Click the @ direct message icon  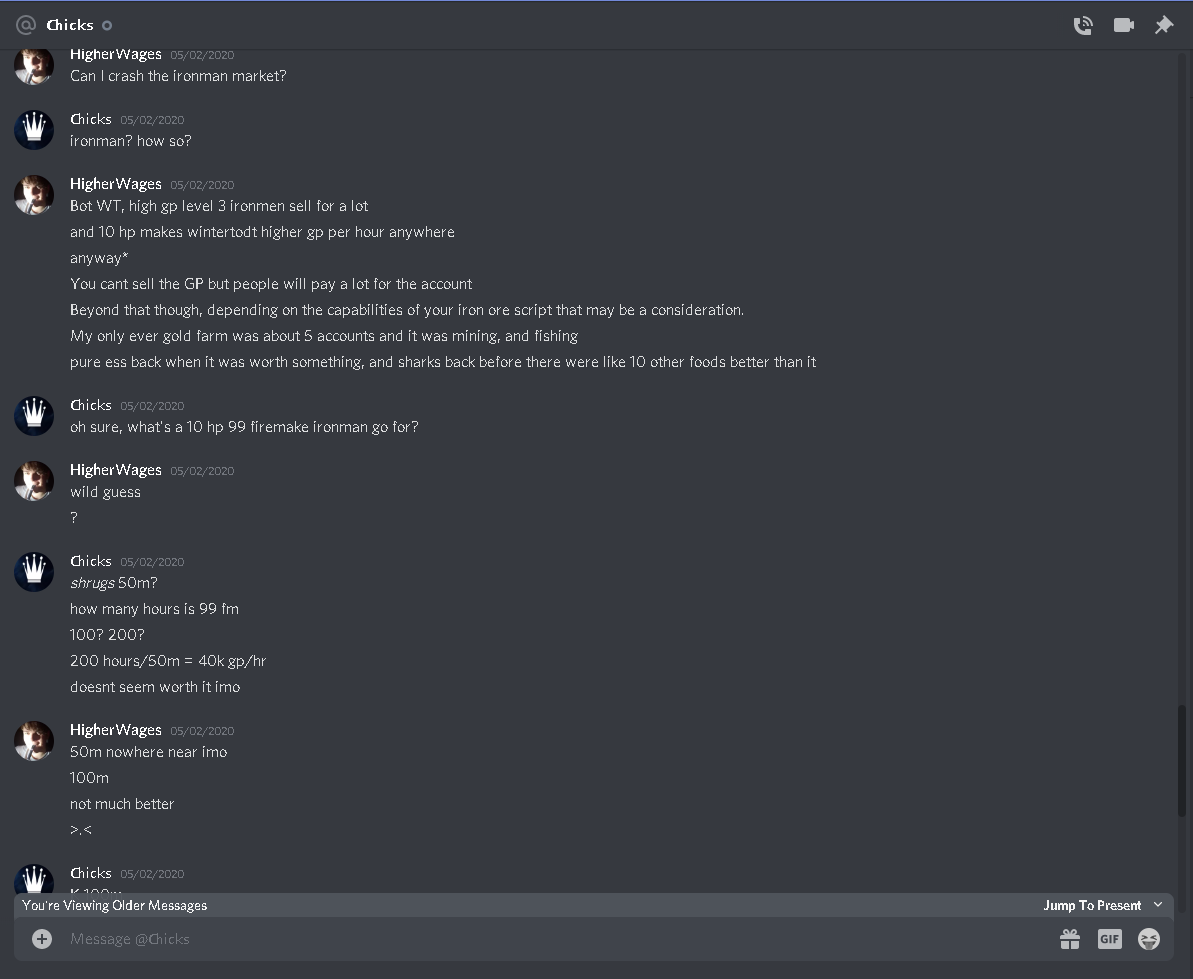point(26,25)
